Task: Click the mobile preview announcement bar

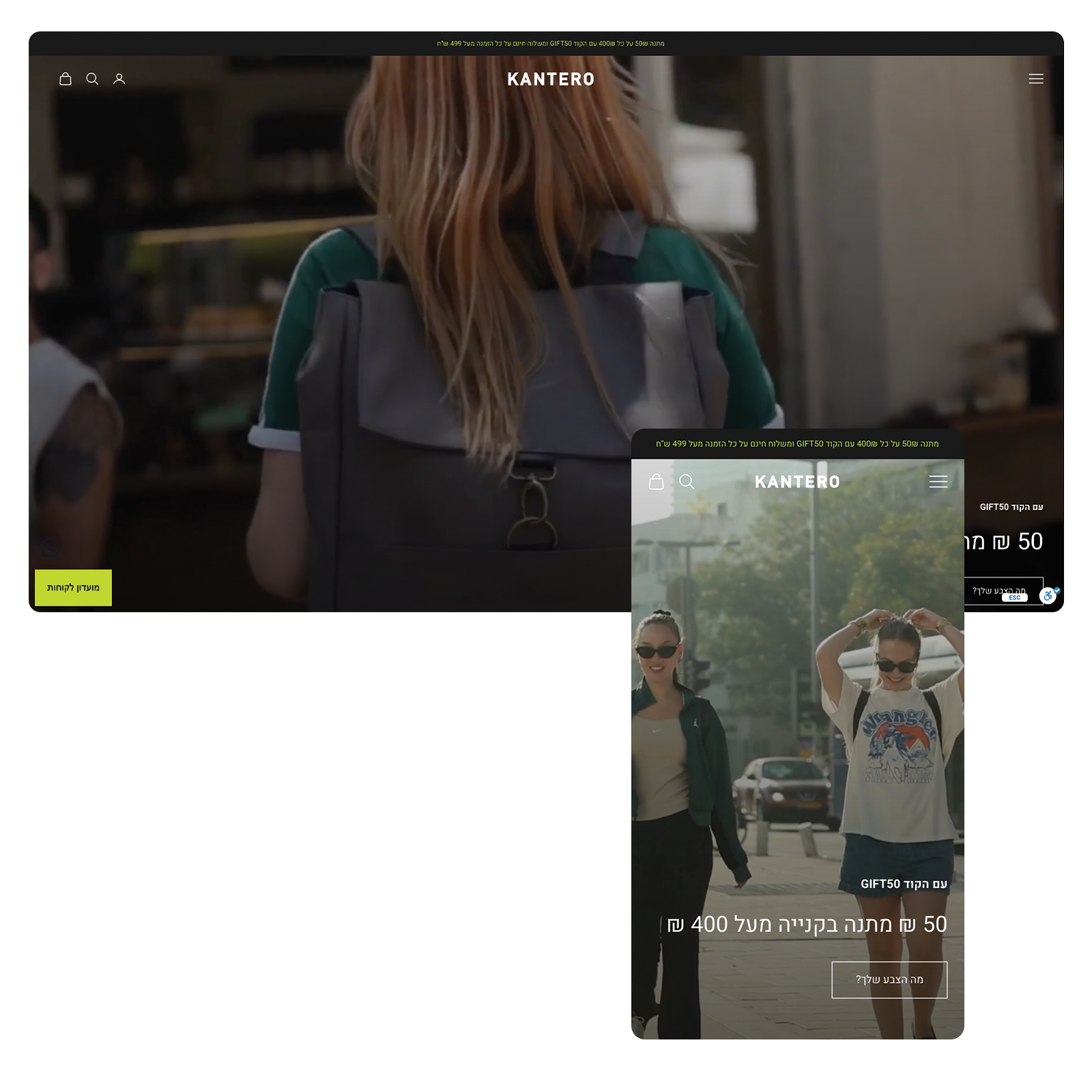Action: 797,444
